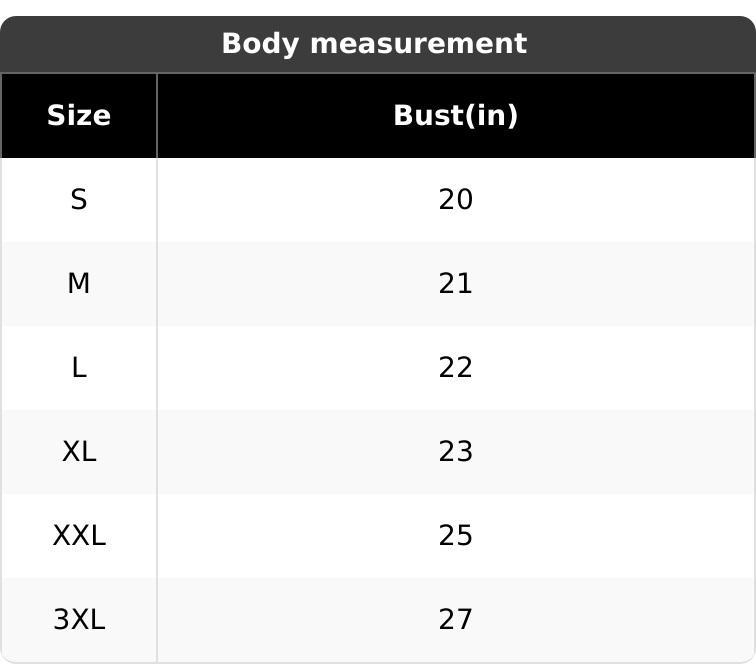The image size is (756, 664).
Task: Select the bust value 22
Action: point(455,368)
